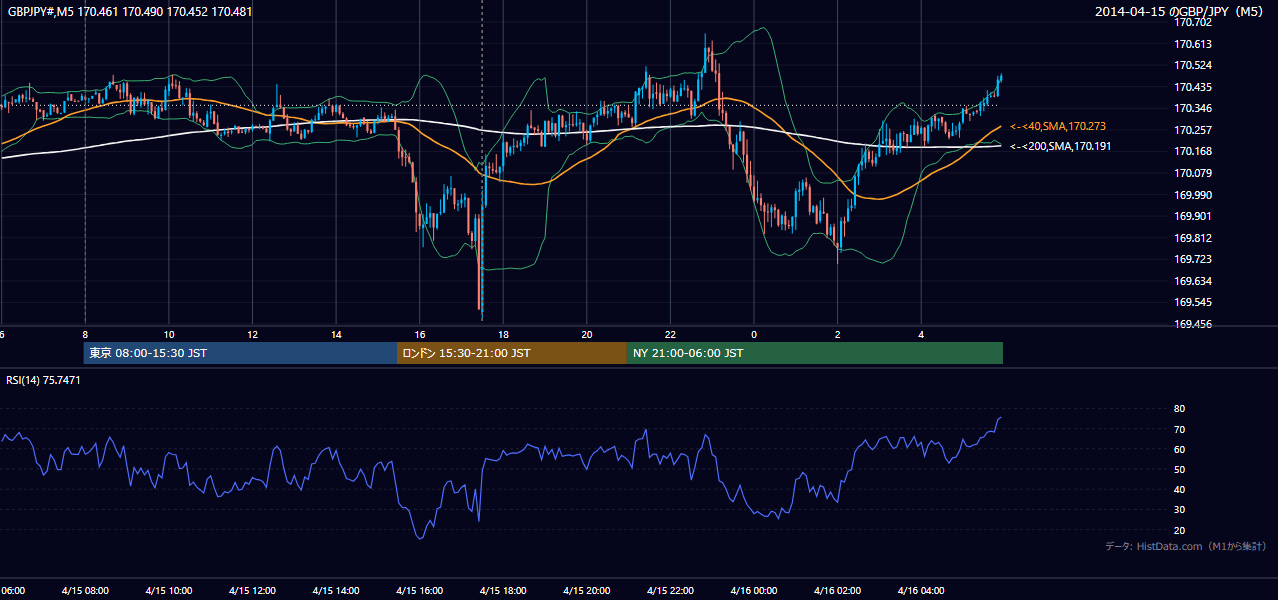Click the RSI 80 level label
1278x600 pixels.
point(1180,409)
